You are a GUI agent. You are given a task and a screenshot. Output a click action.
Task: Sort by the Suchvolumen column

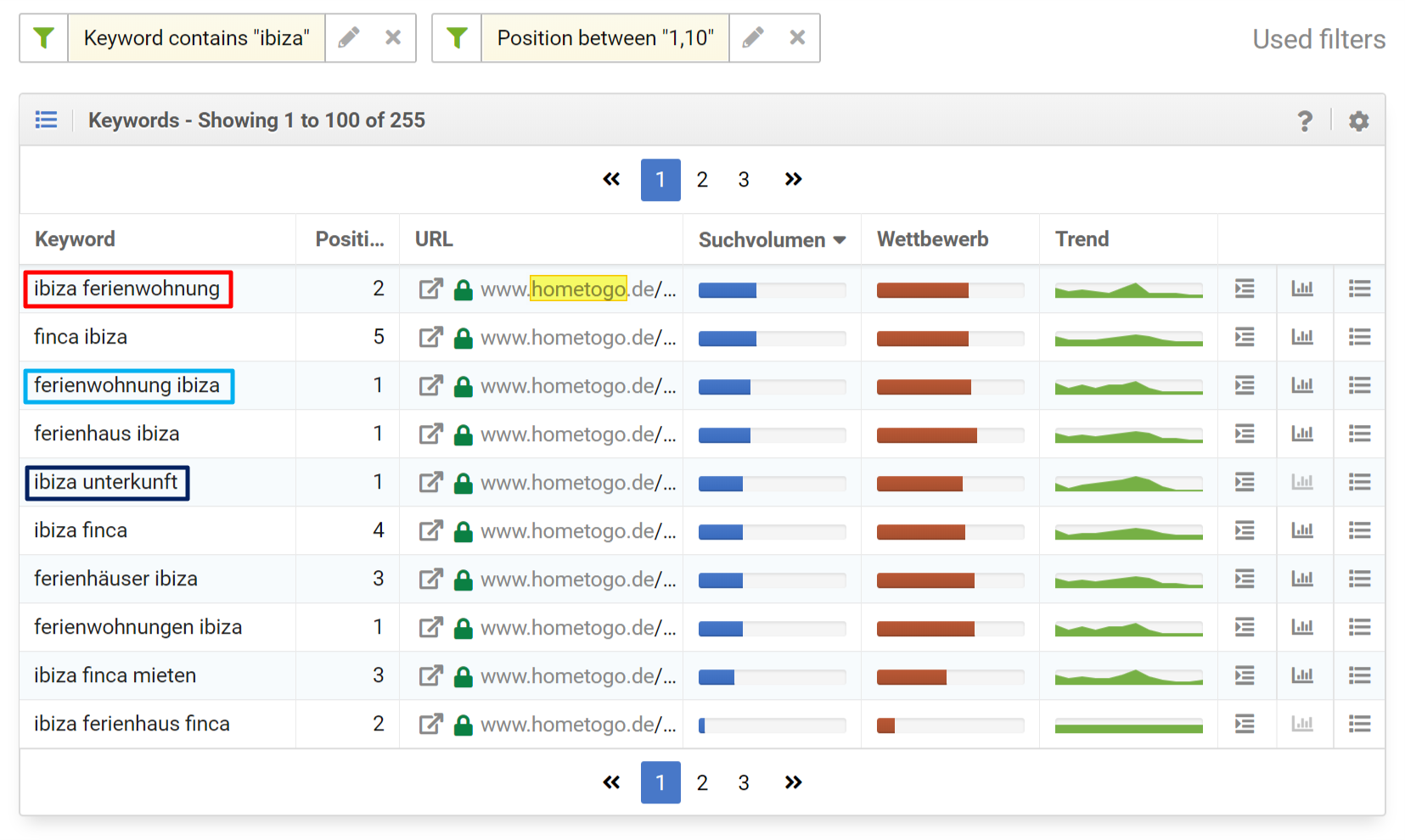[x=772, y=240]
